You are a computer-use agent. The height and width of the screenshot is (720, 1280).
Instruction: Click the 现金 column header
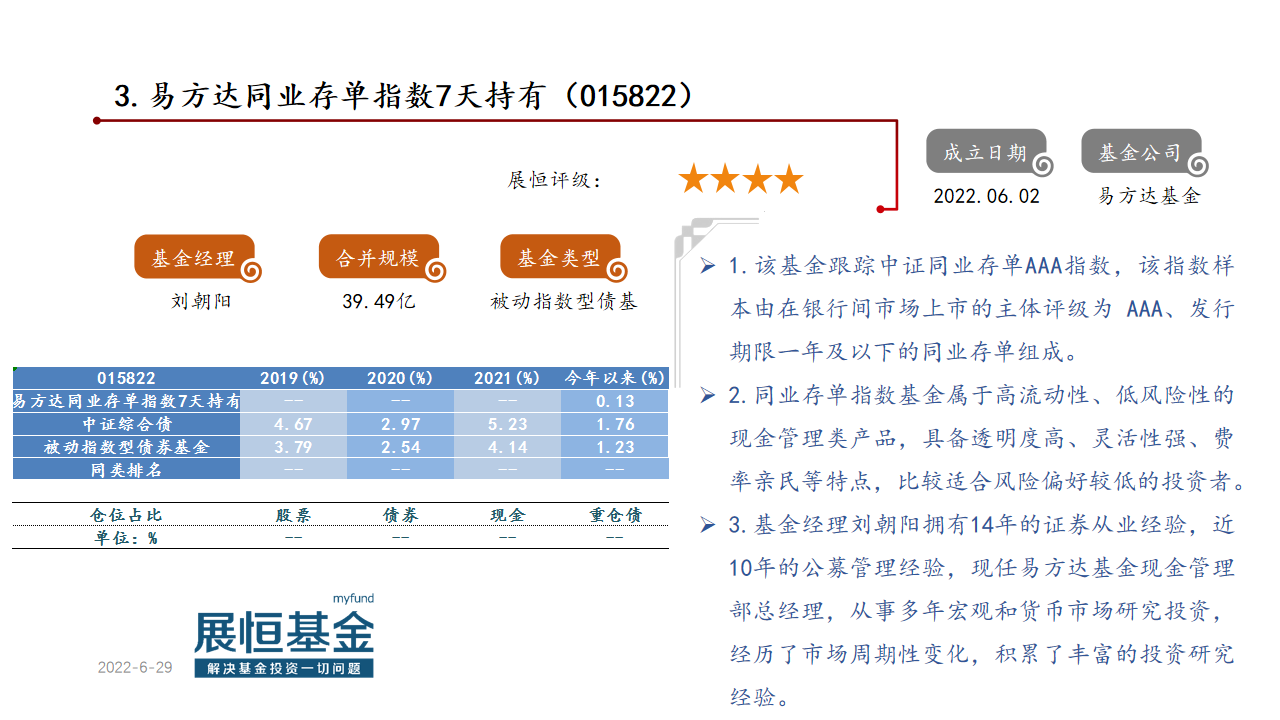point(507,515)
